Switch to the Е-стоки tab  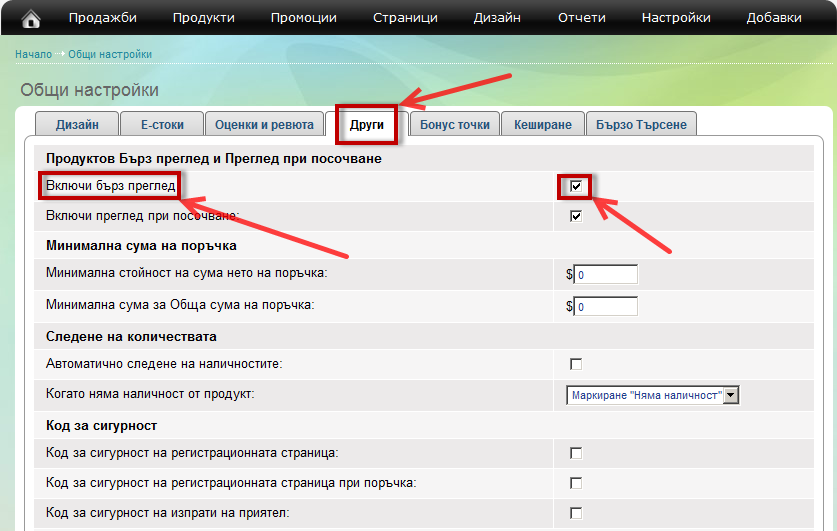pyautogui.click(x=161, y=125)
